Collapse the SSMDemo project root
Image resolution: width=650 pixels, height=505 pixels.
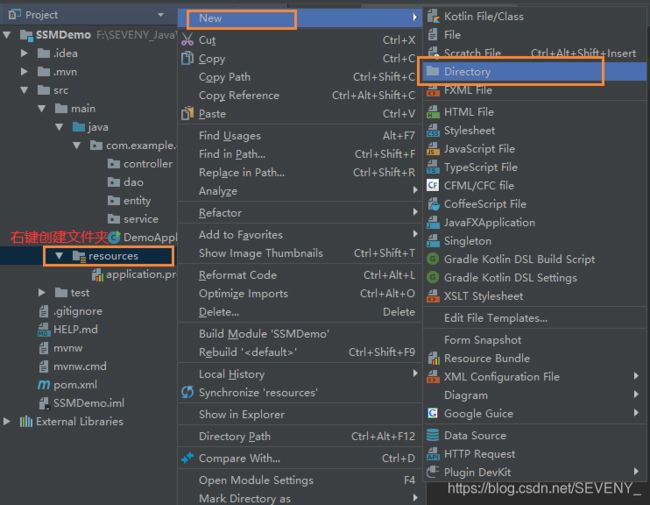[x=7, y=35]
